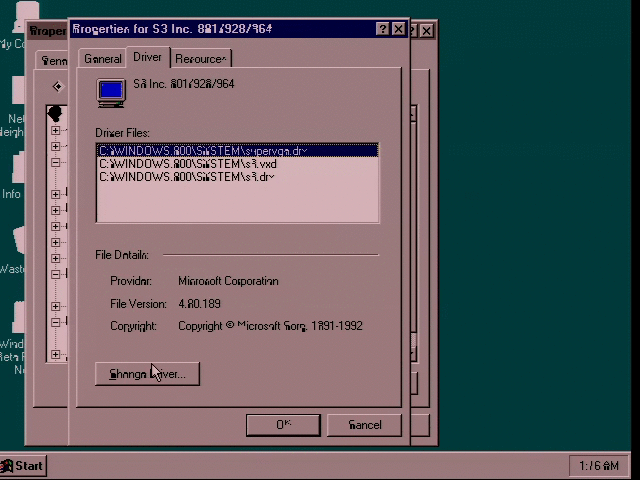
Task: Open the Resources tab
Action: [200, 59]
